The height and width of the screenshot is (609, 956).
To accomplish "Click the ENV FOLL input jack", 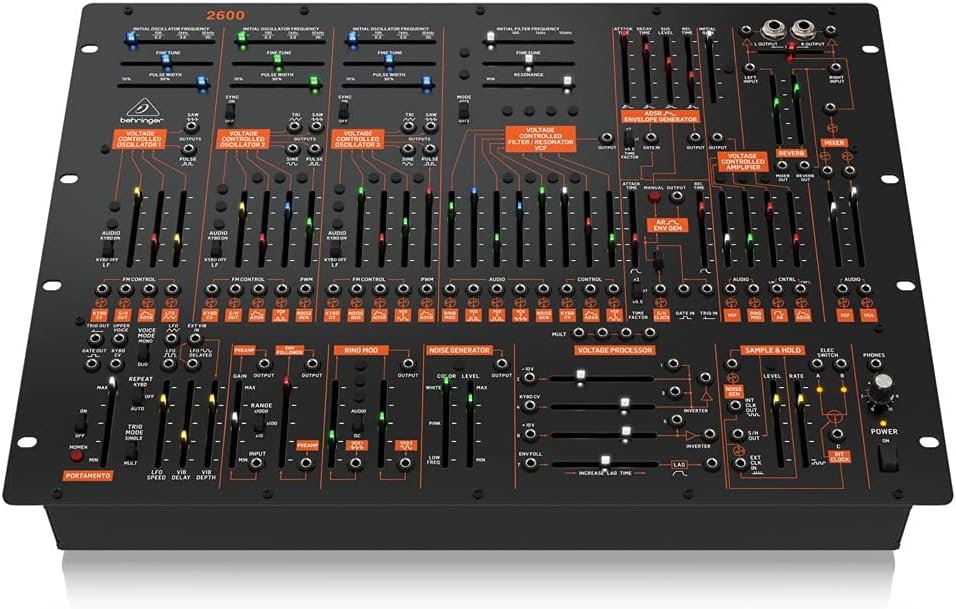I will pyautogui.click(x=532, y=464).
